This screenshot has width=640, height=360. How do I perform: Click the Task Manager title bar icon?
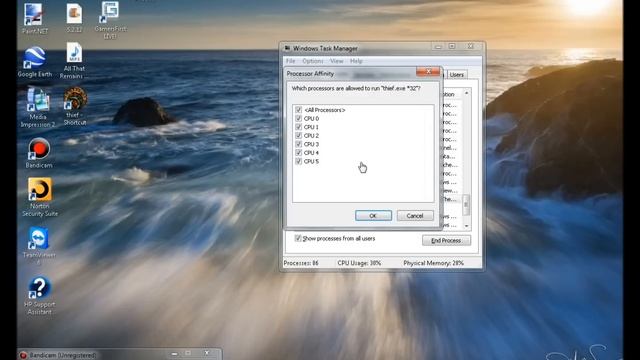pos(287,48)
